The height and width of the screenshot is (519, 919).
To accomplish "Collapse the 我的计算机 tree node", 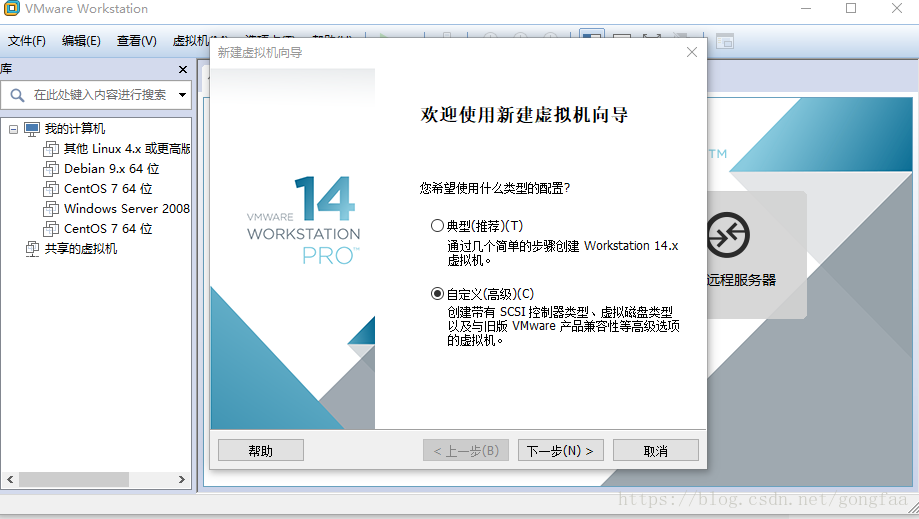I will 13,129.
